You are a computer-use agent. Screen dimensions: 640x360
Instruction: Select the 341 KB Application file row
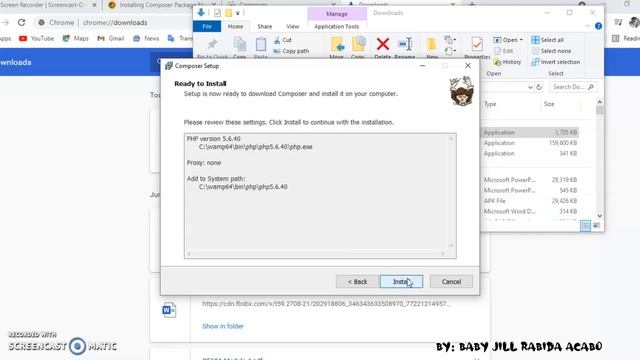530,153
